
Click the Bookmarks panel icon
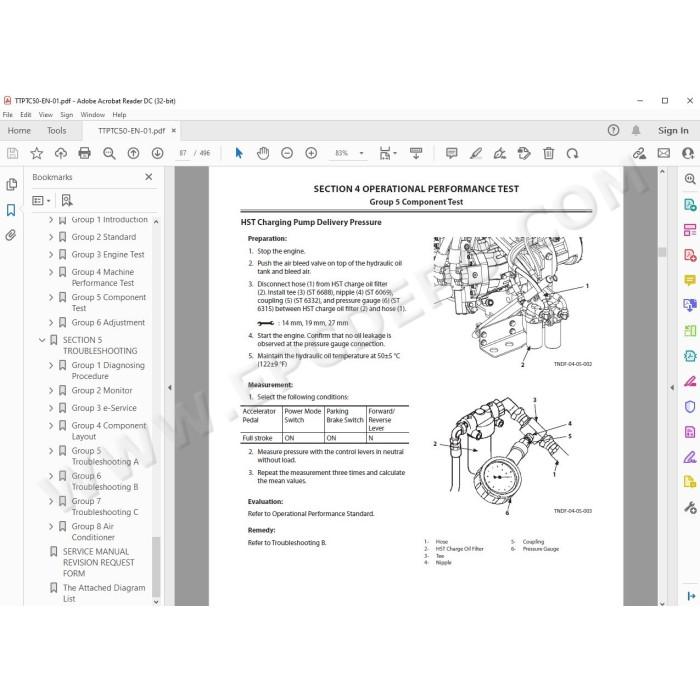pos(11,210)
